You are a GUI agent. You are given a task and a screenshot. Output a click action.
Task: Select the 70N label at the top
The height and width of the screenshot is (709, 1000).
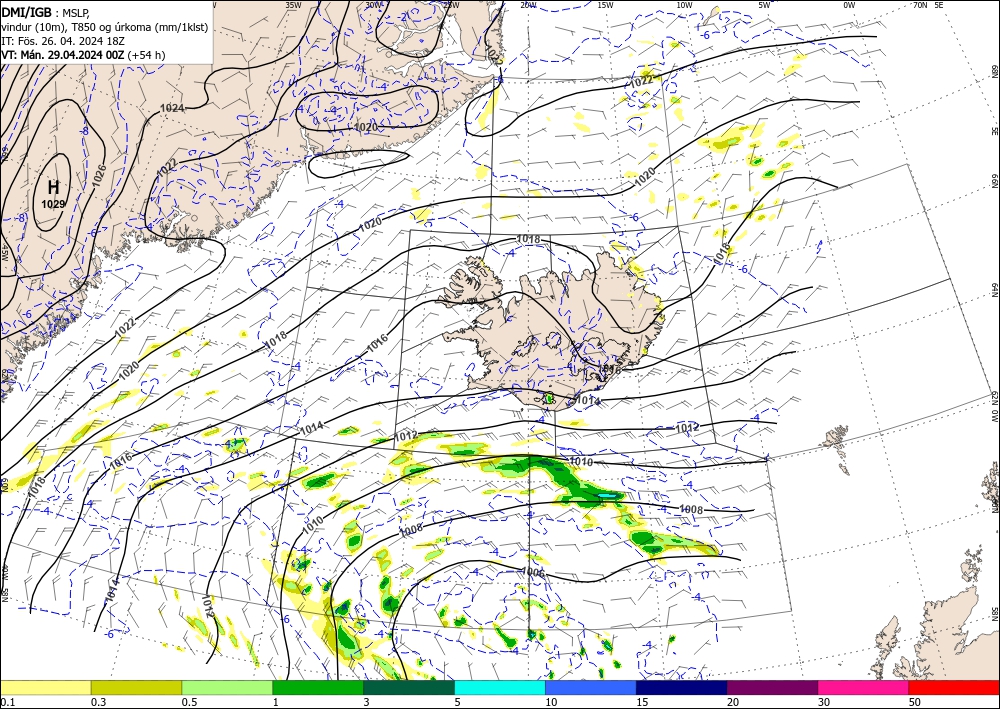pos(920,4)
